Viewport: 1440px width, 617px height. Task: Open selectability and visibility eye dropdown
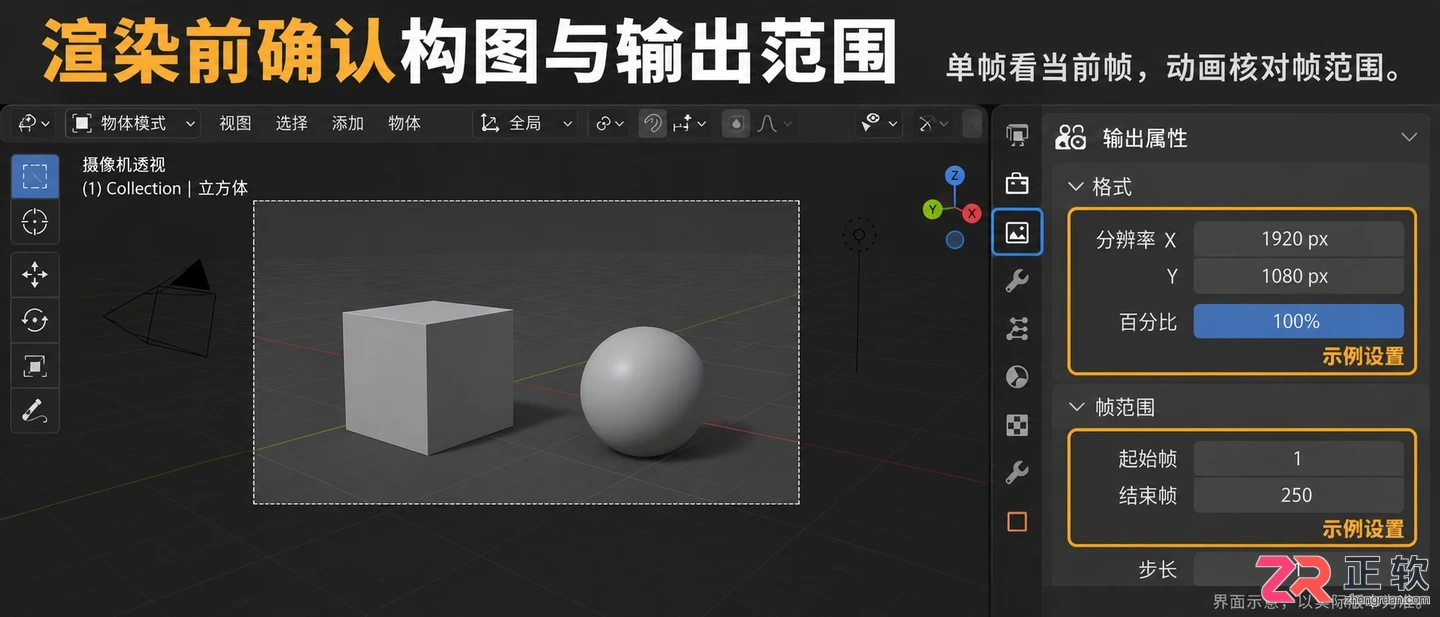880,124
